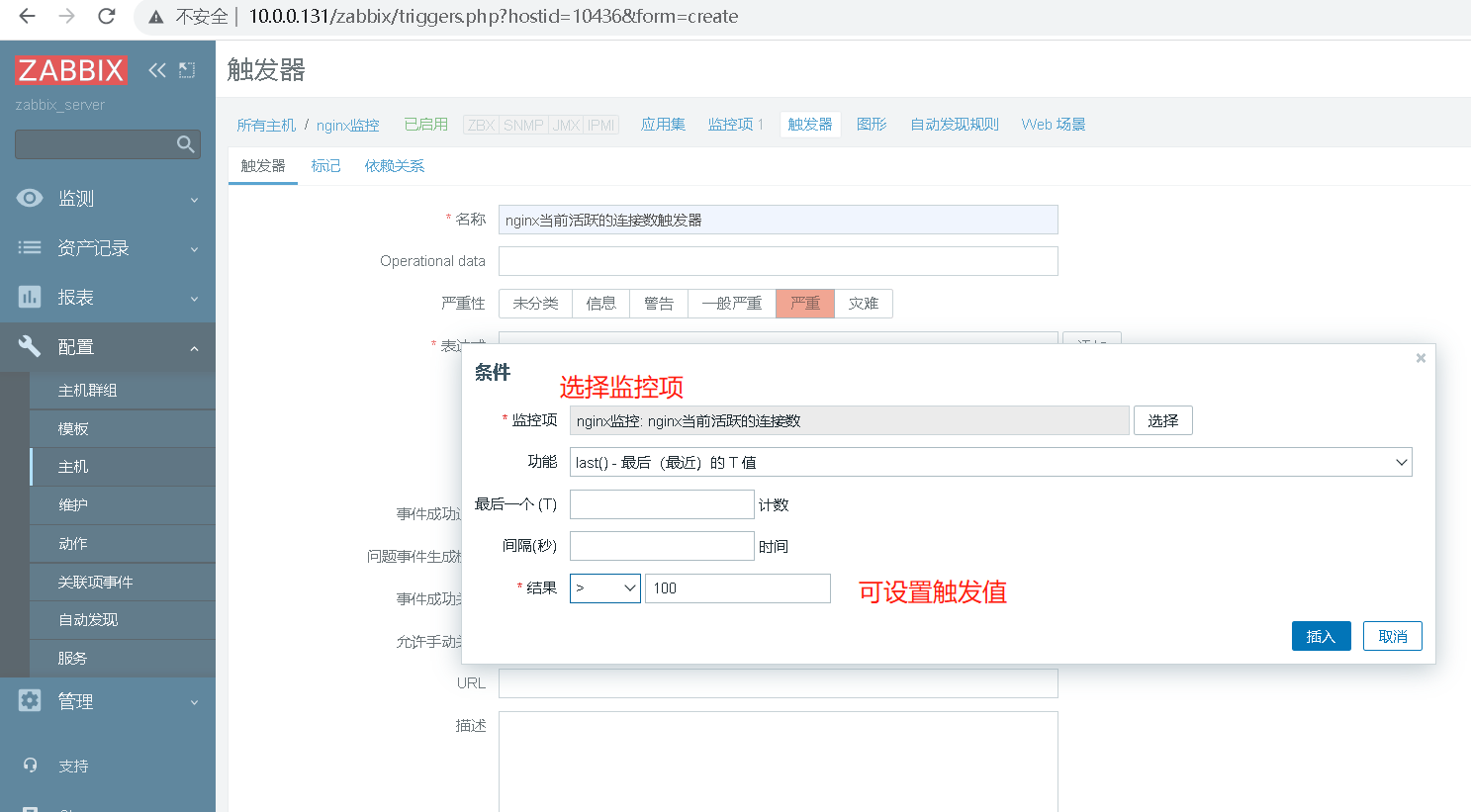Viewport: 1471px width, 812px height.
Task: Click the wrench icon beside 配置
Action: tap(30, 346)
